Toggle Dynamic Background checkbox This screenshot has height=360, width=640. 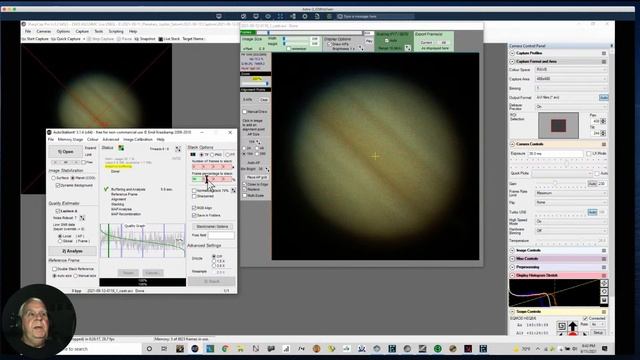click(58, 185)
